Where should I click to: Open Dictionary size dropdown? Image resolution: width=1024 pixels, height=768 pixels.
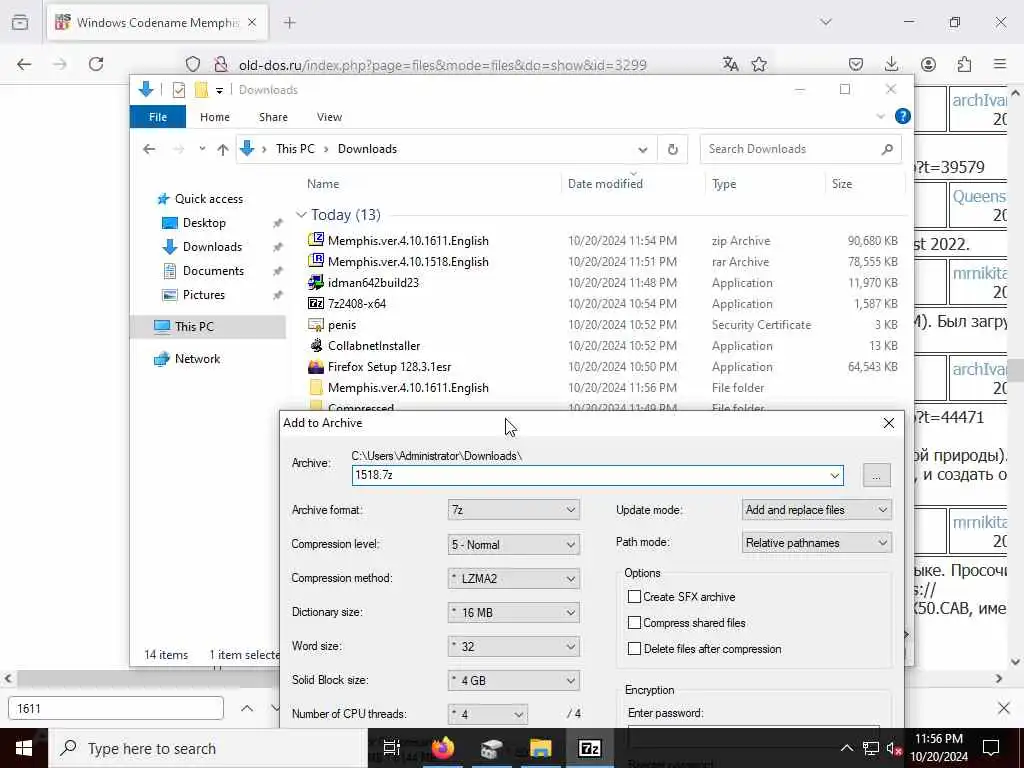(x=513, y=612)
